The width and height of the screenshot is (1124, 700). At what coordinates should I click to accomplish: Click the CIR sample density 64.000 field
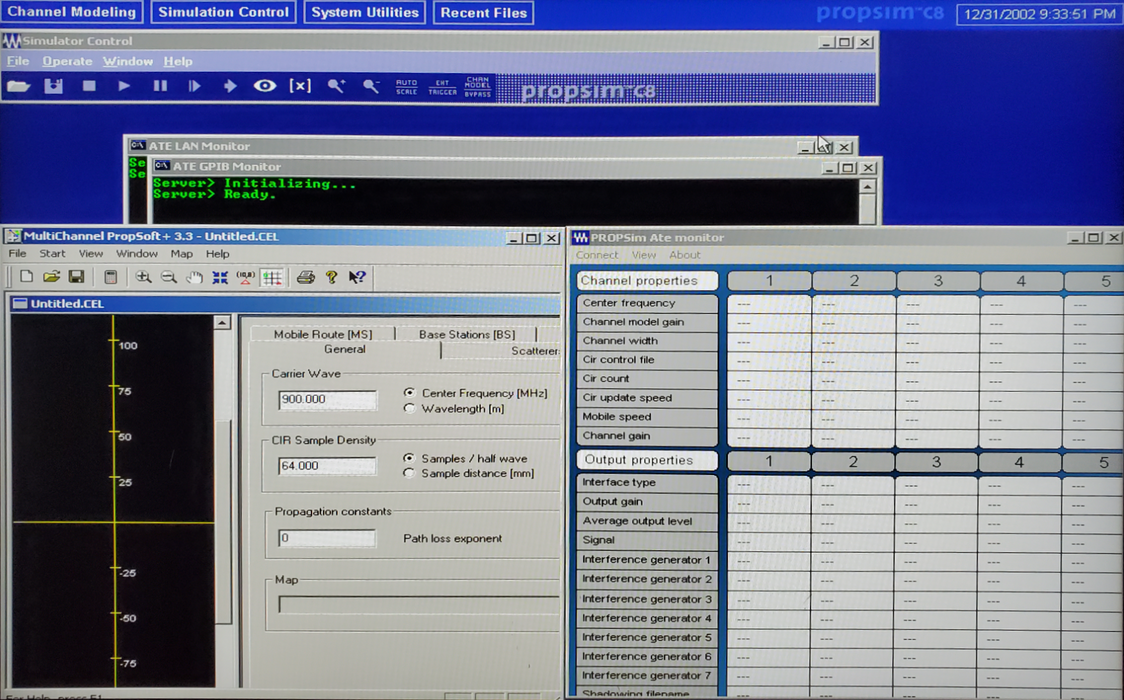click(x=327, y=466)
